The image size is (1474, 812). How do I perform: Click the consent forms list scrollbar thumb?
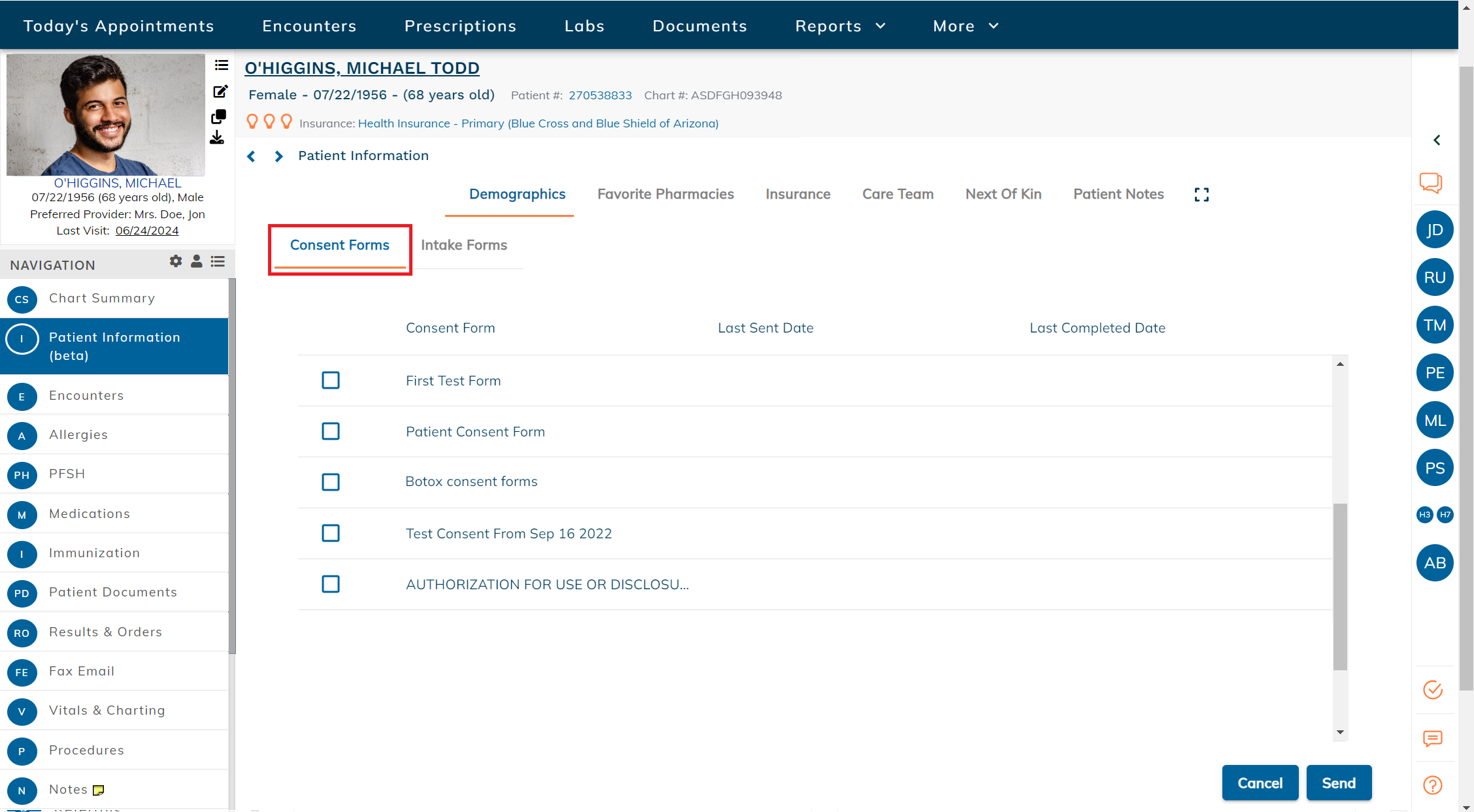(x=1340, y=587)
